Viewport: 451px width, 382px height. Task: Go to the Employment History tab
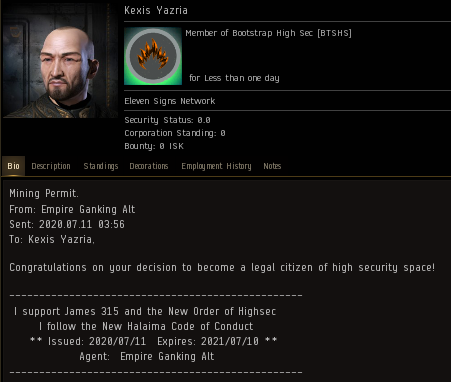(216, 166)
